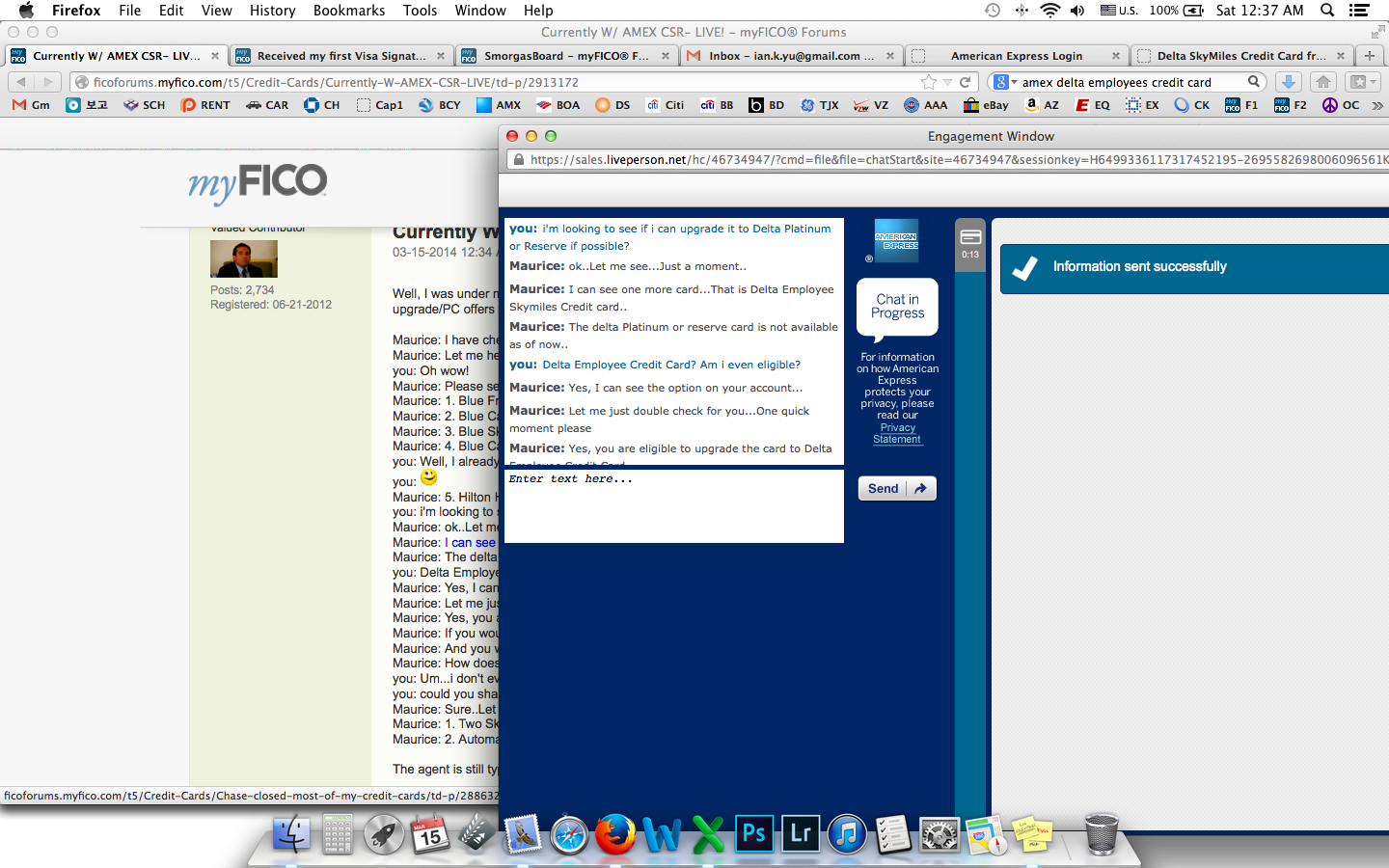Open the Apple menu

click(26, 11)
